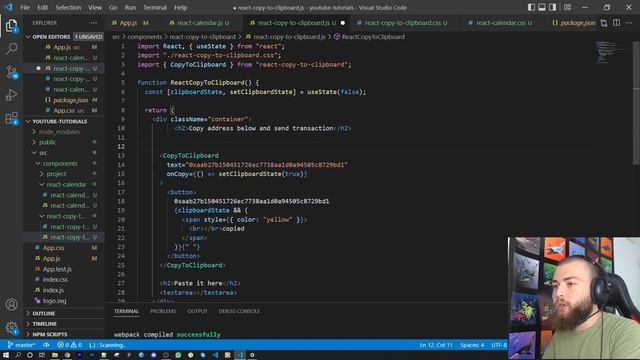Switch to the react-copy-to-clipboard.css tab
The height and width of the screenshot is (360, 640).
click(x=402, y=23)
